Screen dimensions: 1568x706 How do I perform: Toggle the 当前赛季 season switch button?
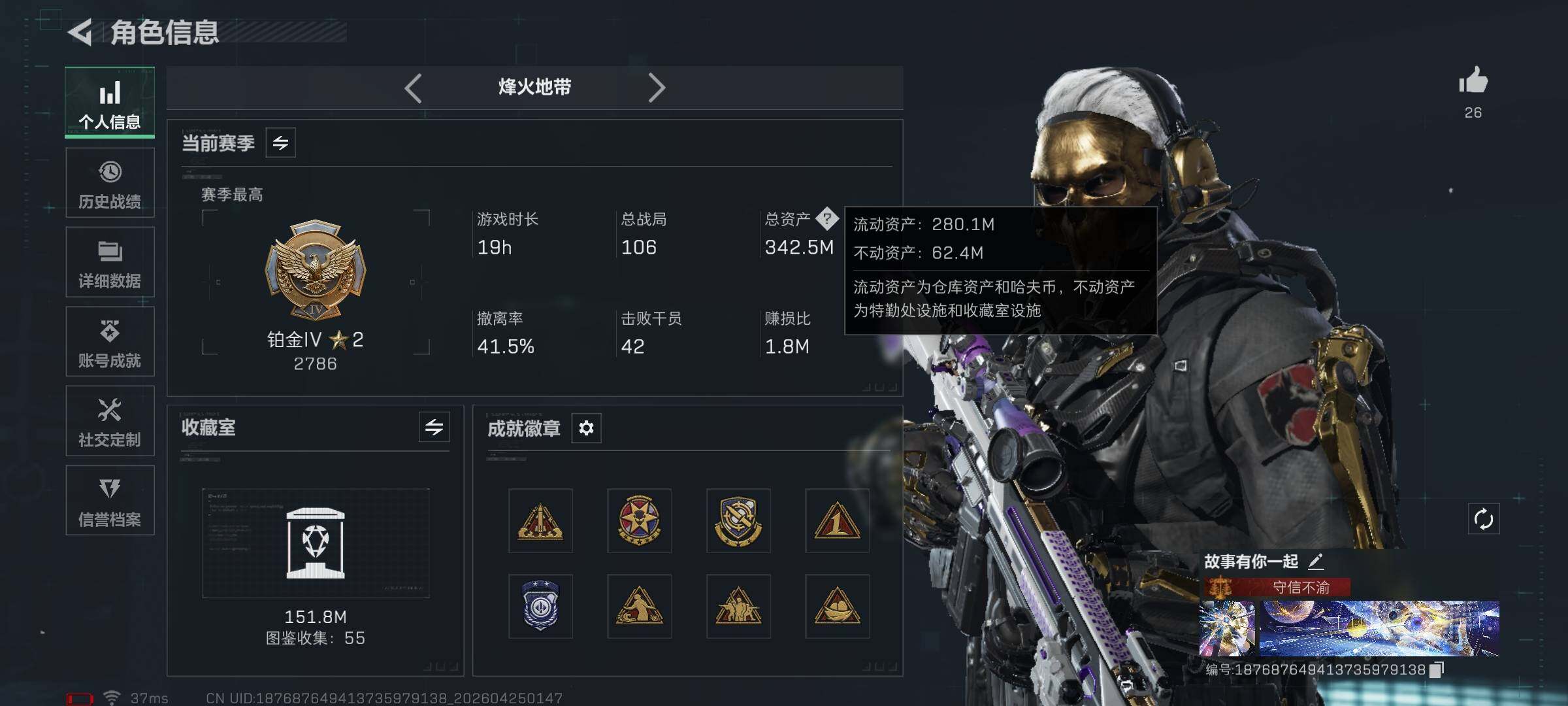tap(280, 143)
